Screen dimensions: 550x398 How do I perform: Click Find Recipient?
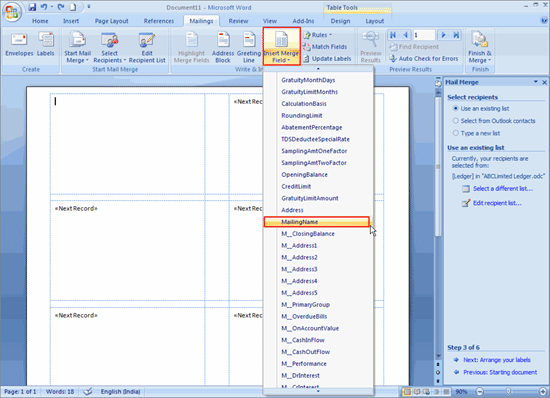click(x=414, y=47)
